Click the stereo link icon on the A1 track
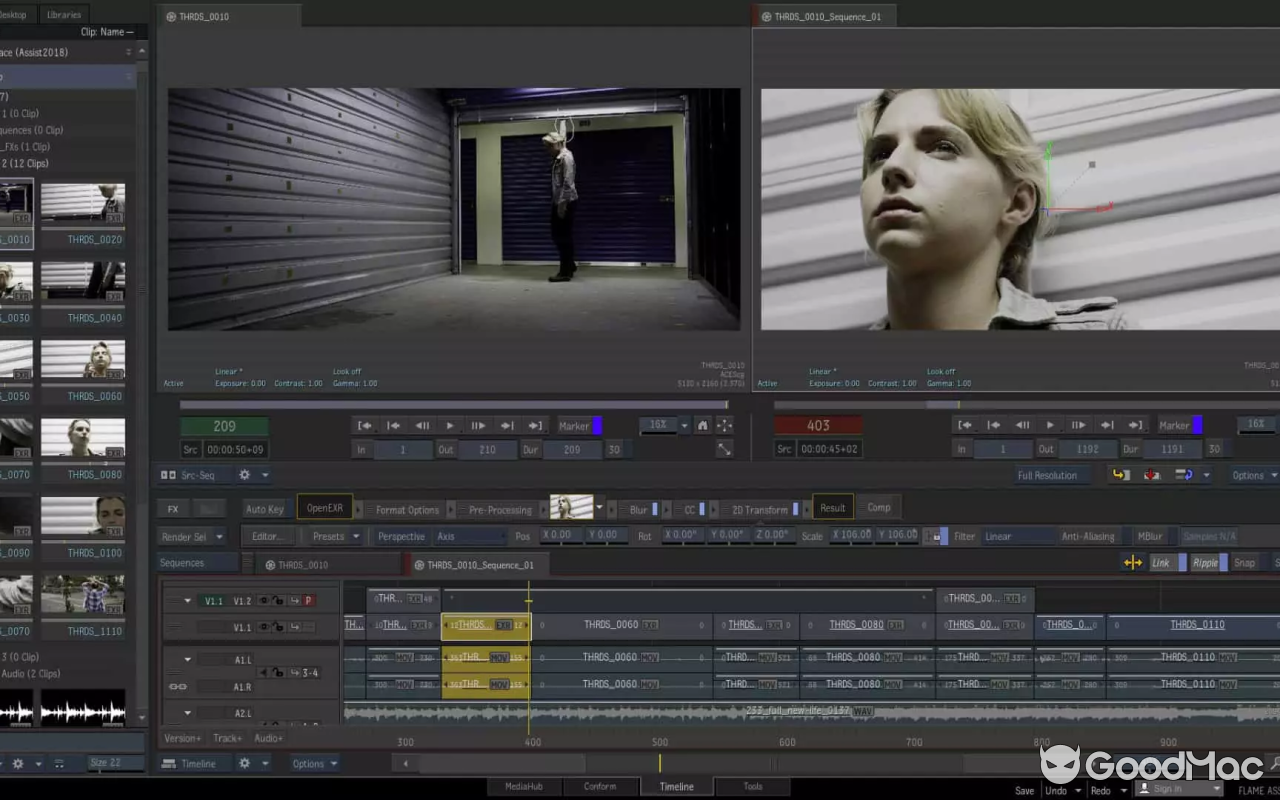 (178, 687)
